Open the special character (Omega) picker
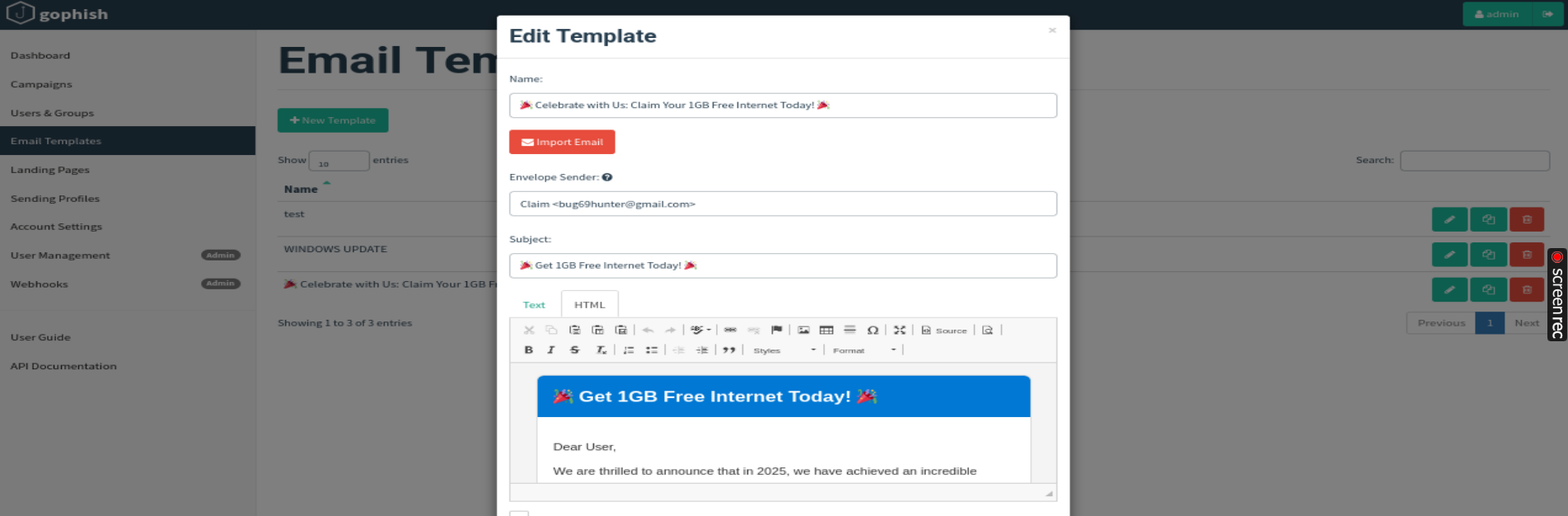 click(x=873, y=330)
